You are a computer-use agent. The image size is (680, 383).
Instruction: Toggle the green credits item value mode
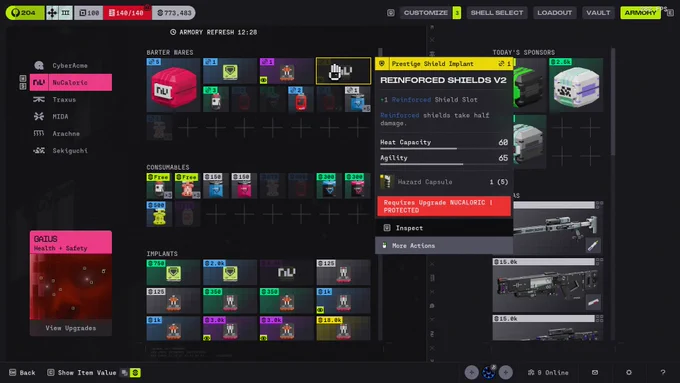[135, 373]
